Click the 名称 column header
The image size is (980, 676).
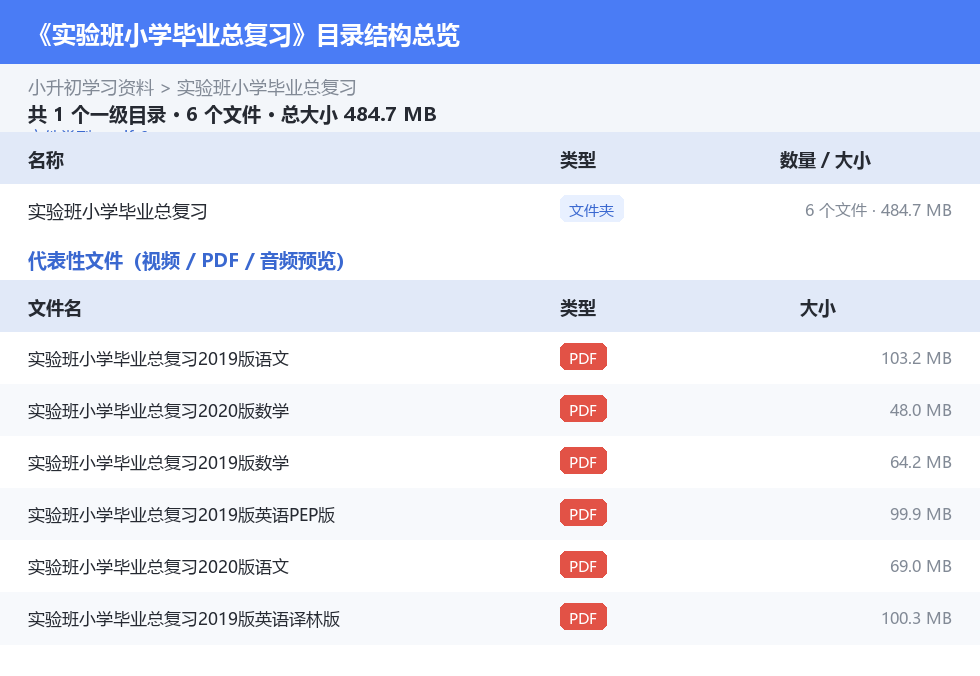point(46,161)
